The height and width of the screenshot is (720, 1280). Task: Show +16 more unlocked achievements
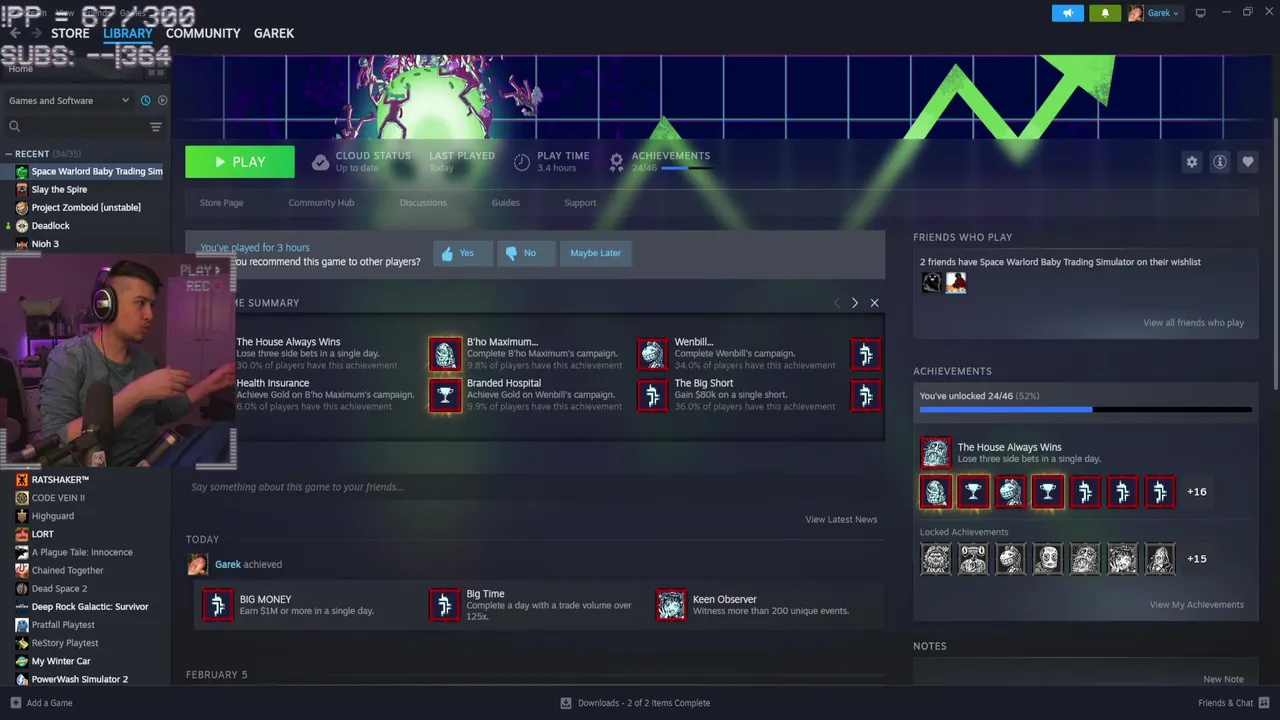[1196, 492]
